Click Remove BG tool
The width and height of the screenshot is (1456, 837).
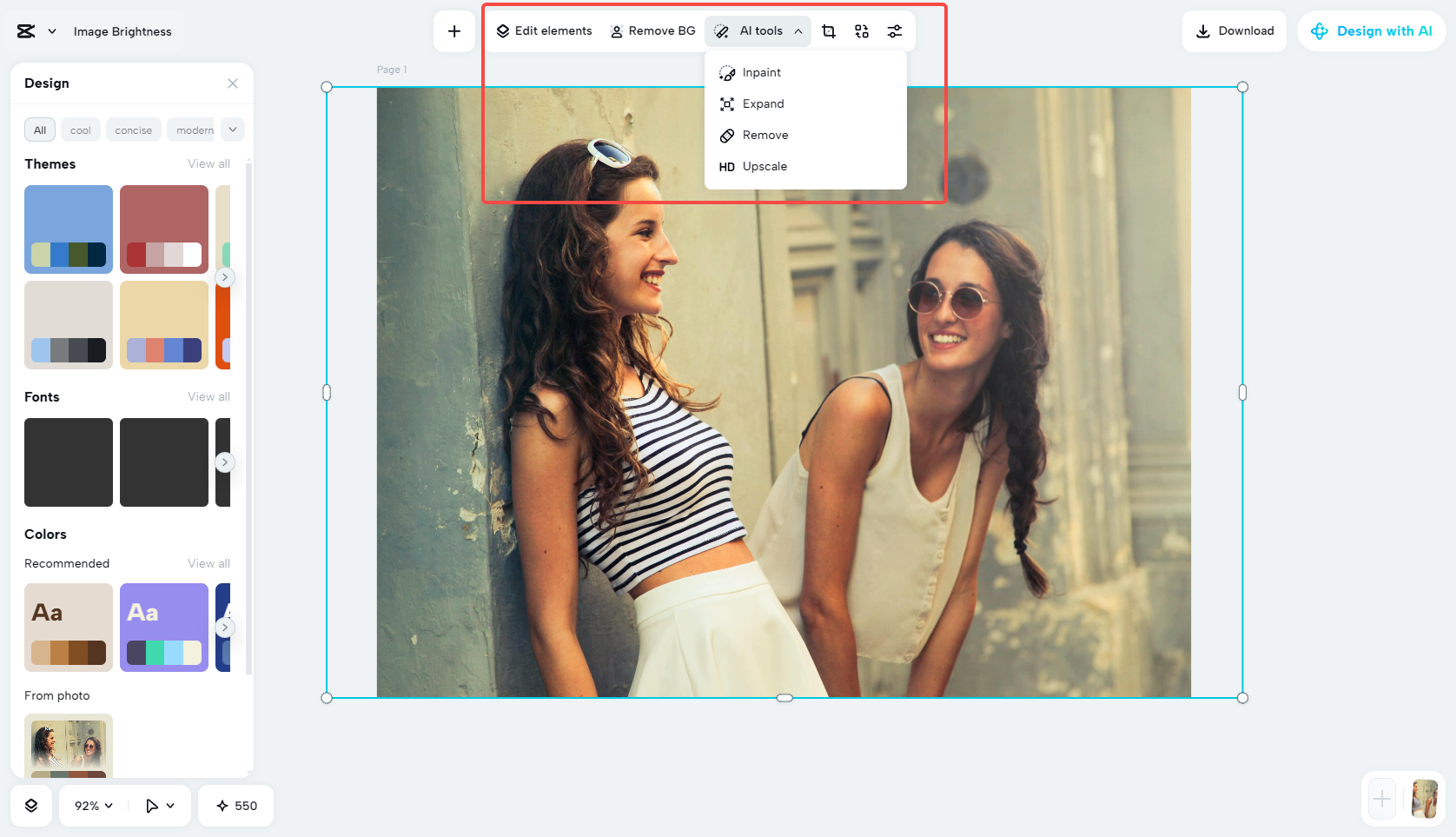click(x=652, y=31)
